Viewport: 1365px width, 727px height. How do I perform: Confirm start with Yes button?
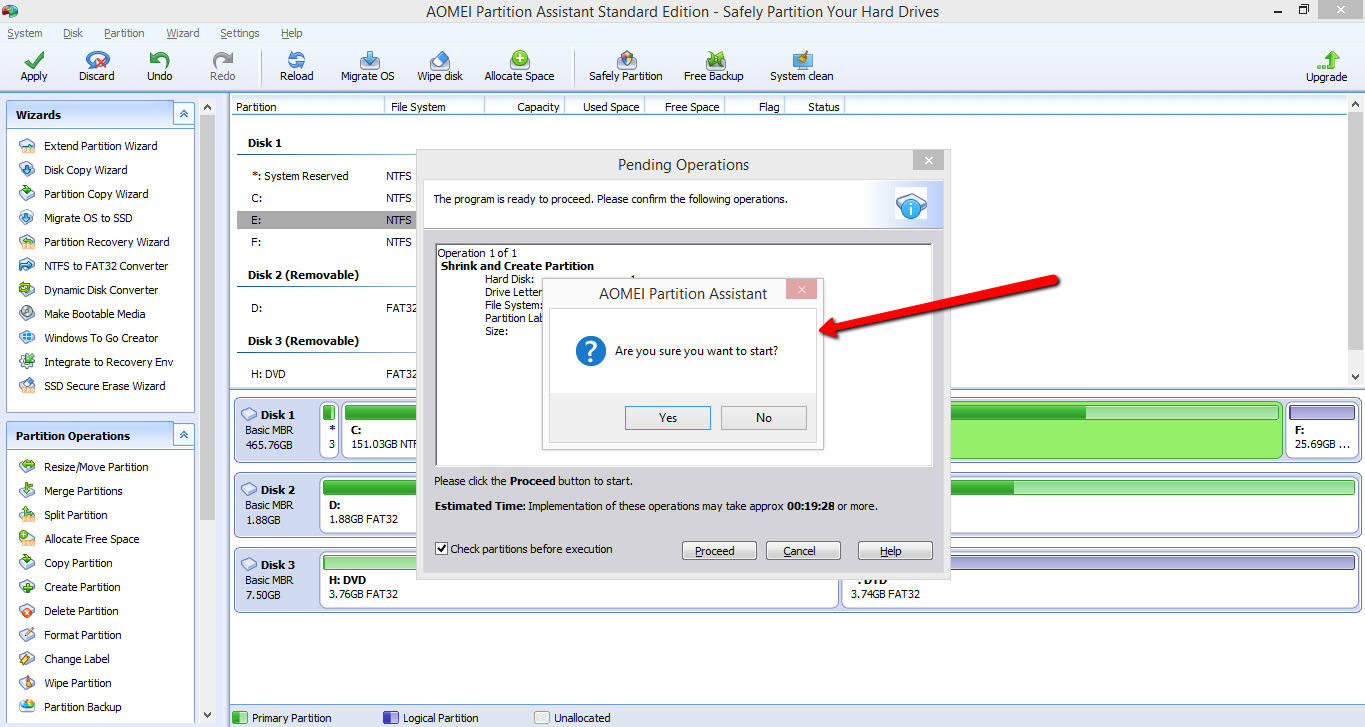tap(668, 418)
